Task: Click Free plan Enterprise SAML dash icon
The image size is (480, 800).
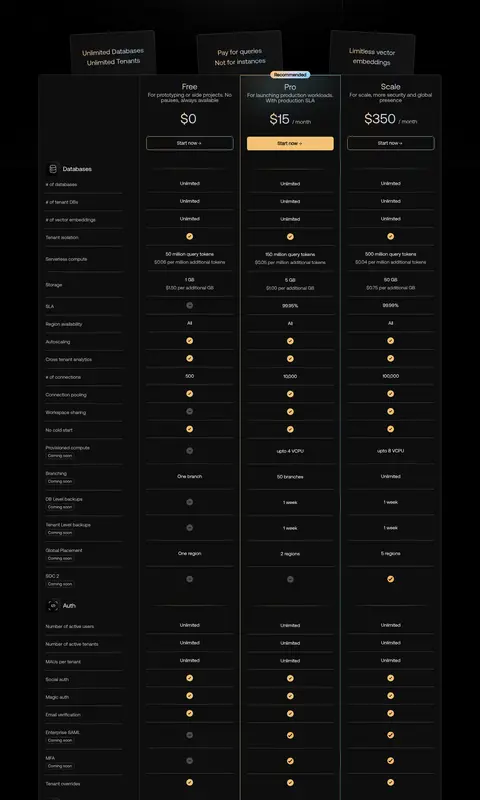Action: (x=190, y=735)
